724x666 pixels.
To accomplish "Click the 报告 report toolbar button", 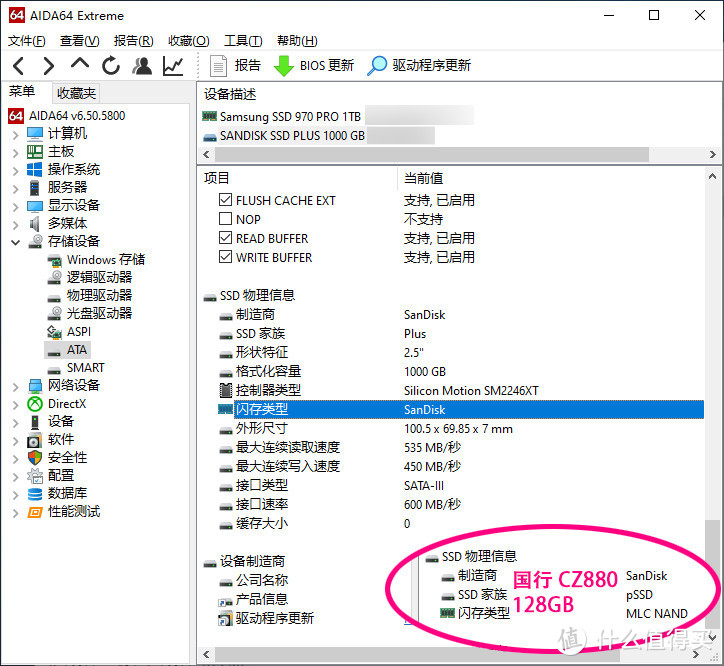I will point(235,66).
